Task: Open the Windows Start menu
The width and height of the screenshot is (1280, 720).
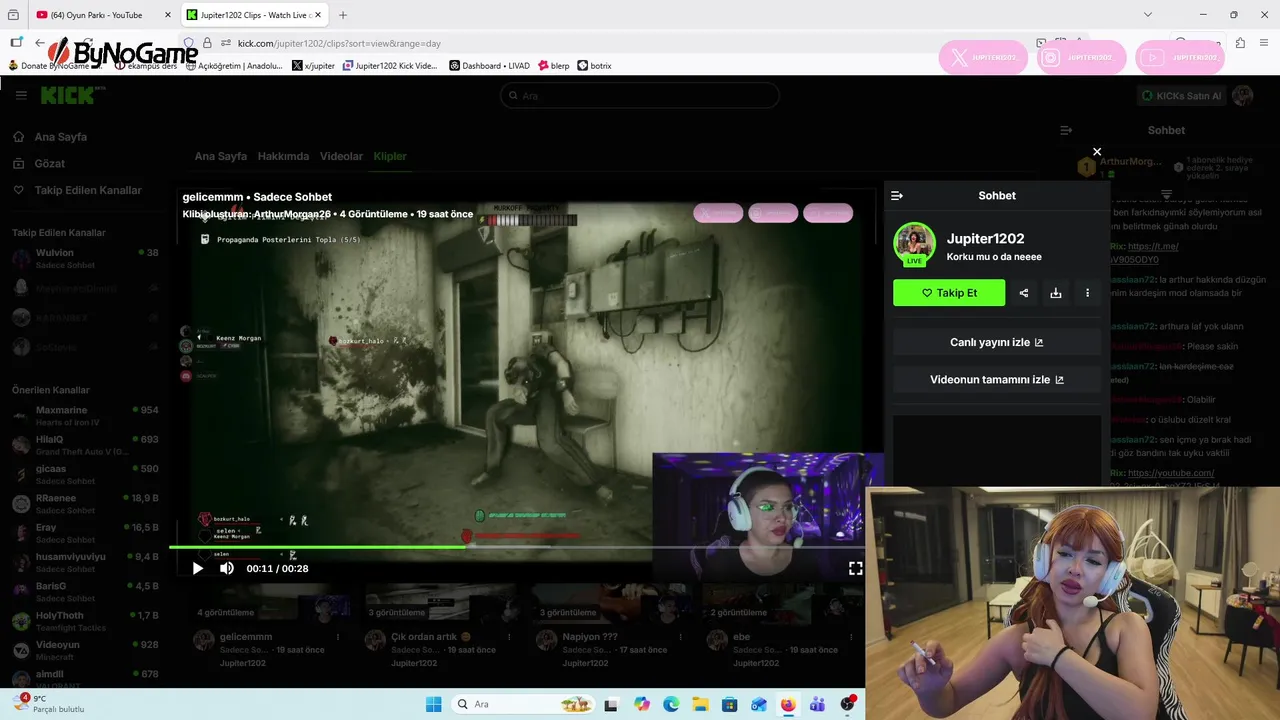Action: 433,704
